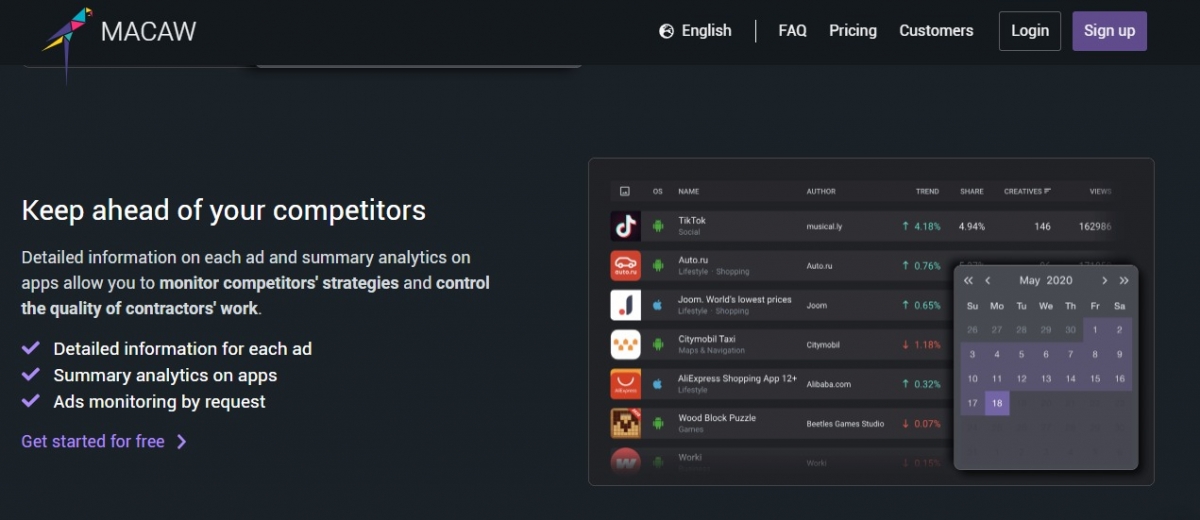This screenshot has height=520, width=1200.
Task: Jump back a year with double-left arrows
Action: pos(968,281)
